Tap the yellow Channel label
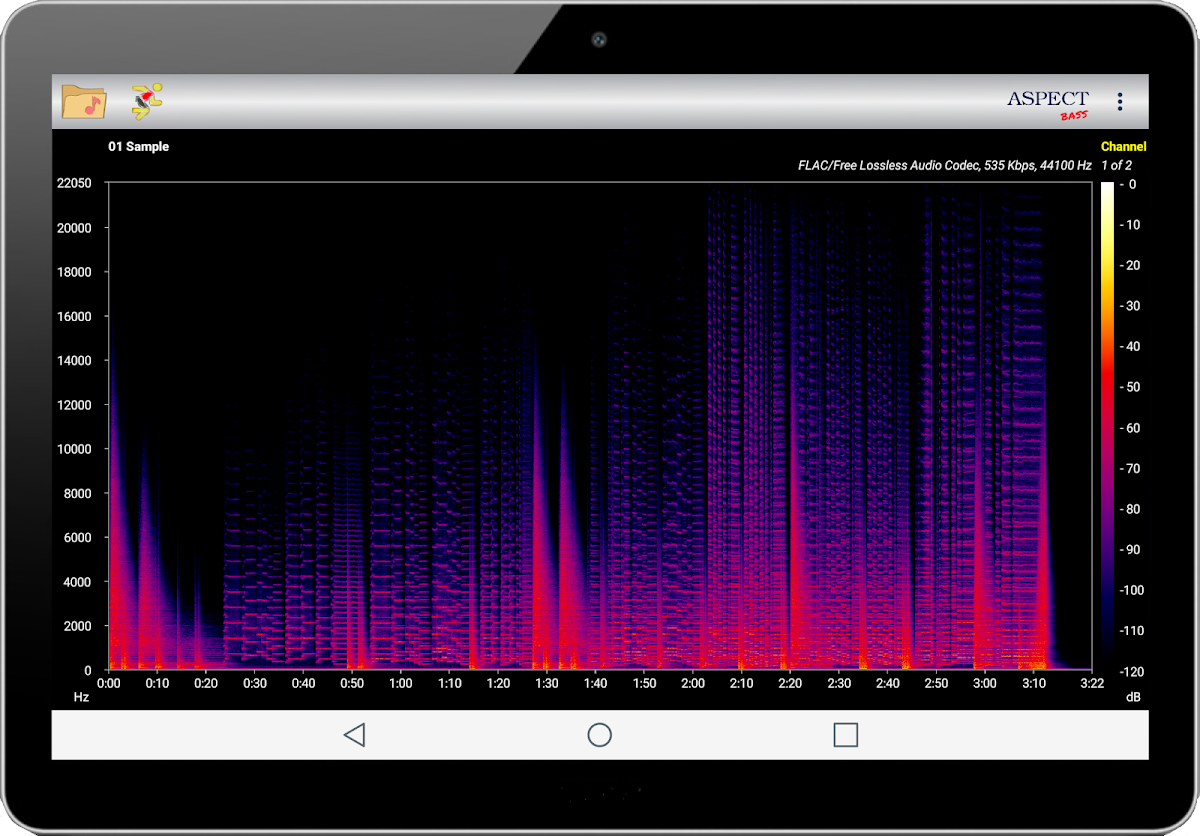1200x836 pixels. [x=1123, y=146]
